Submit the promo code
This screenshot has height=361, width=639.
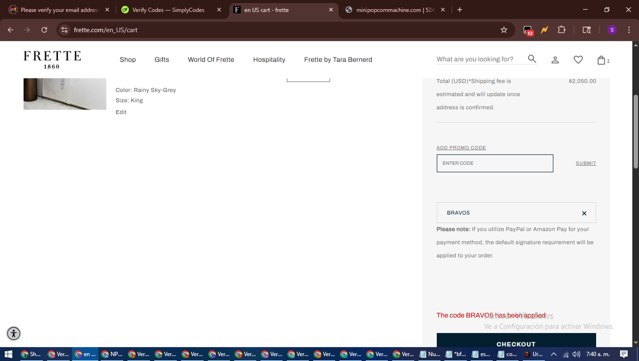coord(586,163)
